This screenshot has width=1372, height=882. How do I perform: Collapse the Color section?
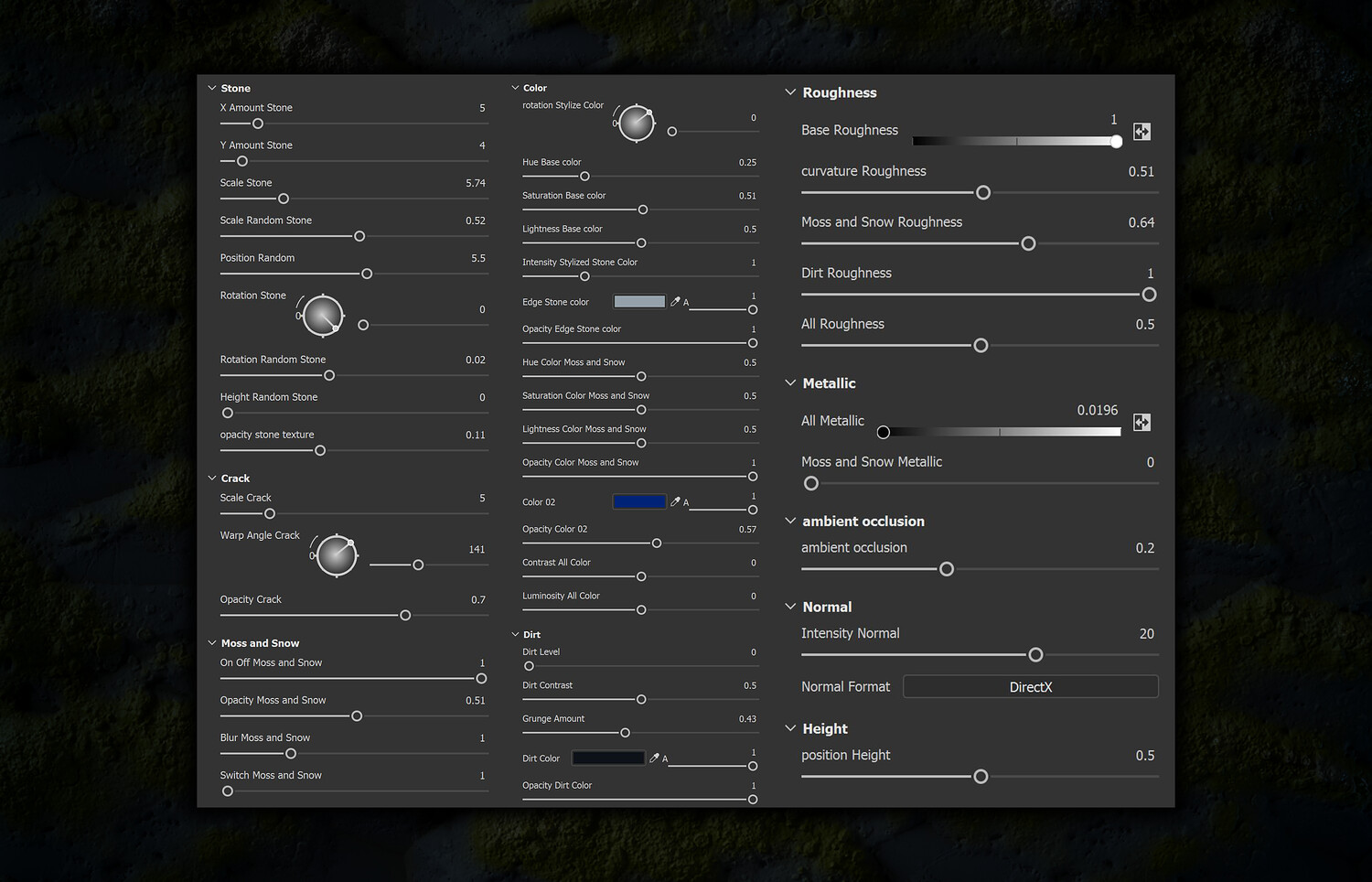click(x=515, y=89)
